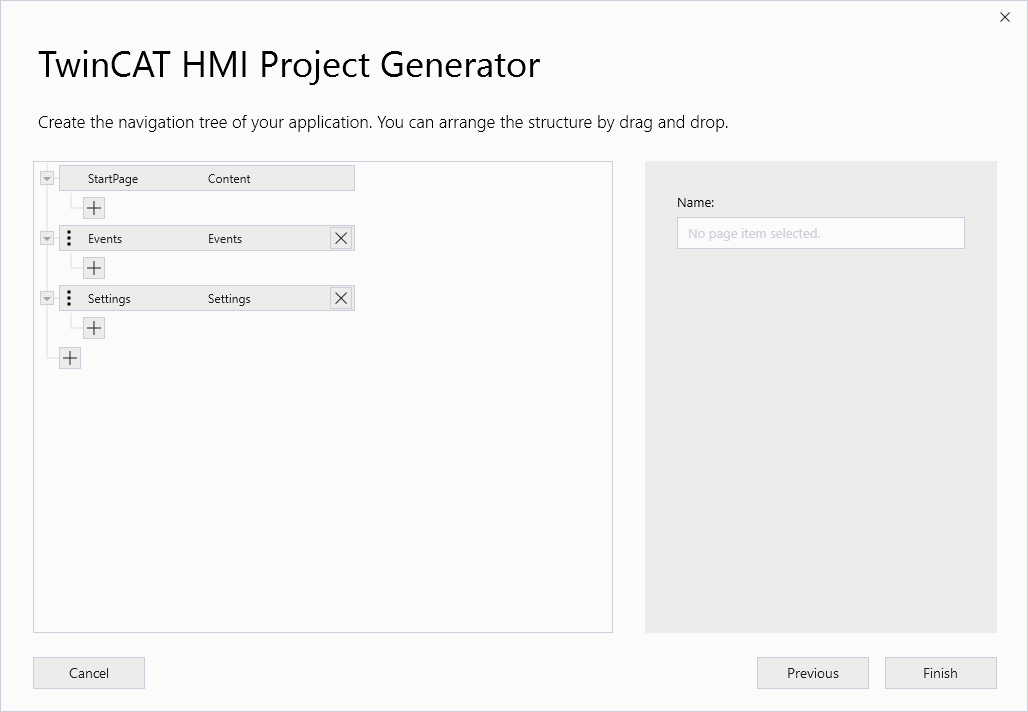Add a child page under Events
Image resolution: width=1028 pixels, height=712 pixels.
(x=94, y=268)
